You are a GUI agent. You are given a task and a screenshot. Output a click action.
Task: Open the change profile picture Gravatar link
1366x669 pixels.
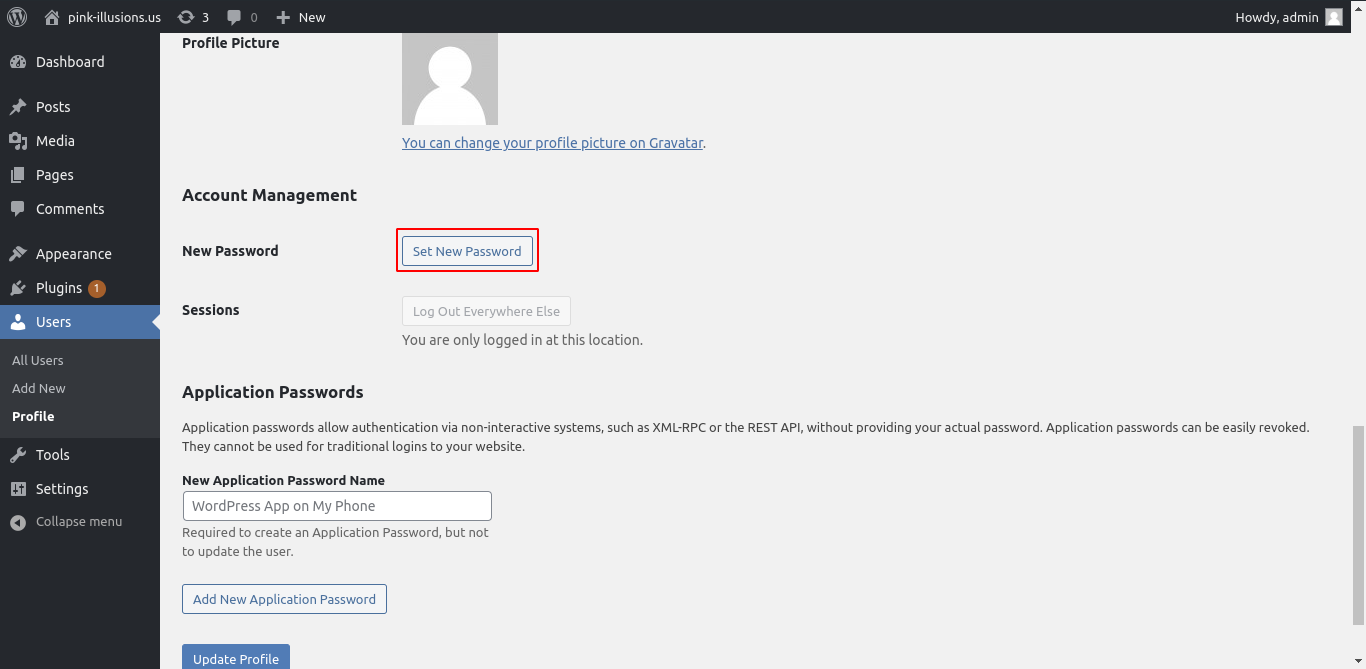click(553, 143)
